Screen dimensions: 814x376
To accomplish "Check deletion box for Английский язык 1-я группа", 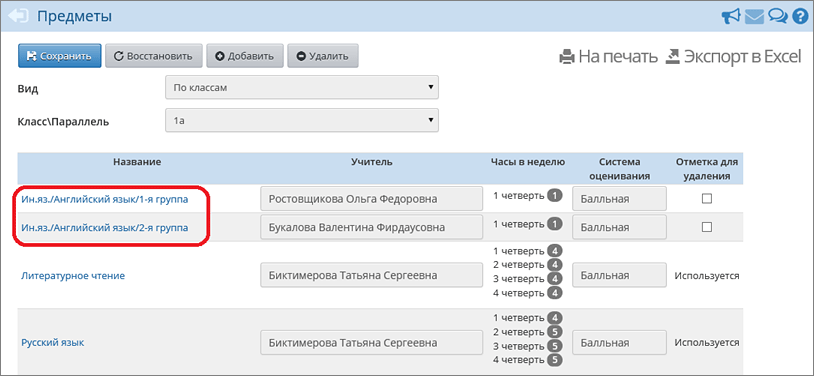I will tap(707, 198).
